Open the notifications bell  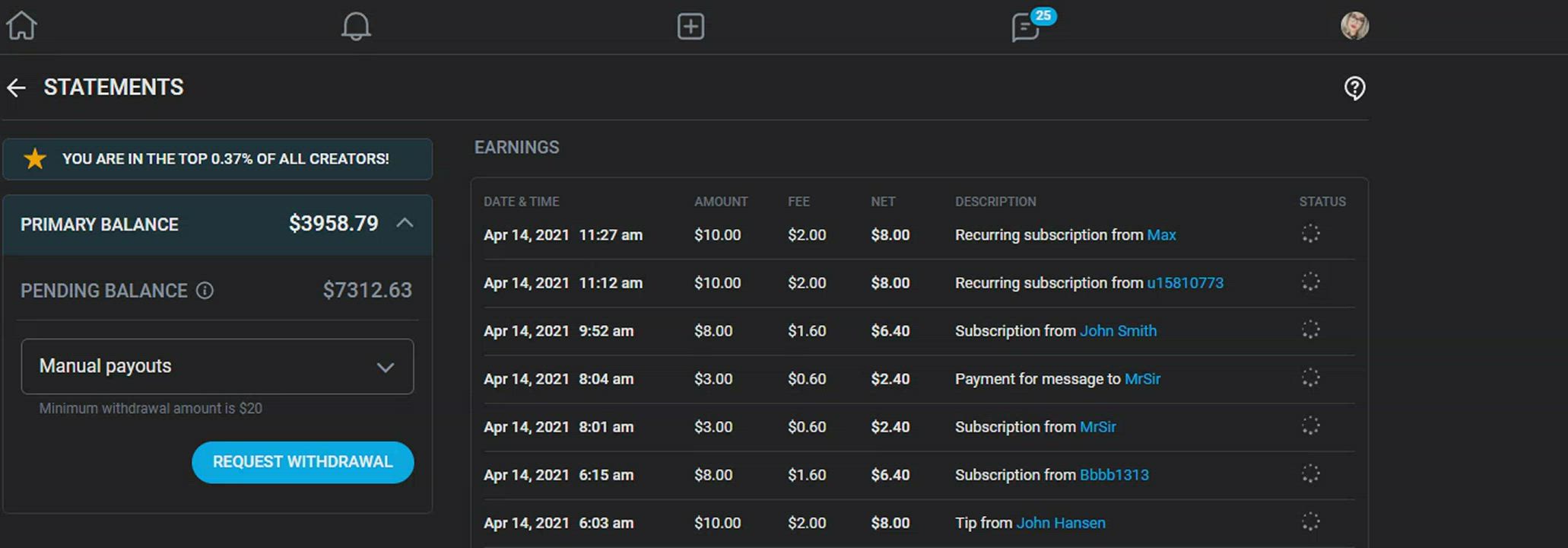pyautogui.click(x=355, y=27)
